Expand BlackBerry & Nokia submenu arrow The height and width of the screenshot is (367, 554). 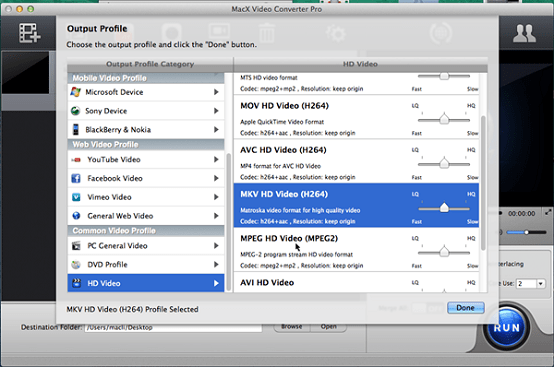216,130
